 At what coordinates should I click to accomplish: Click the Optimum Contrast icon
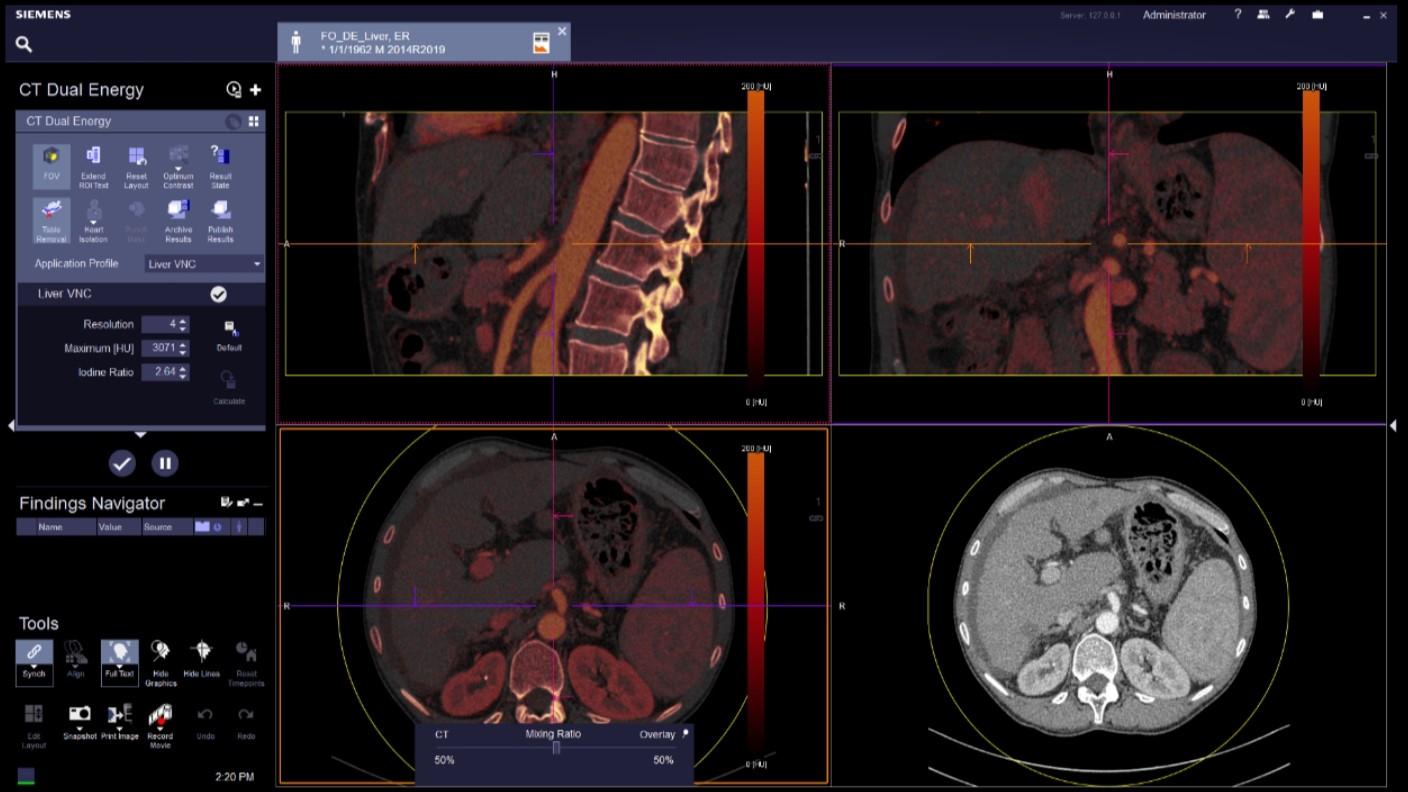[x=178, y=162]
